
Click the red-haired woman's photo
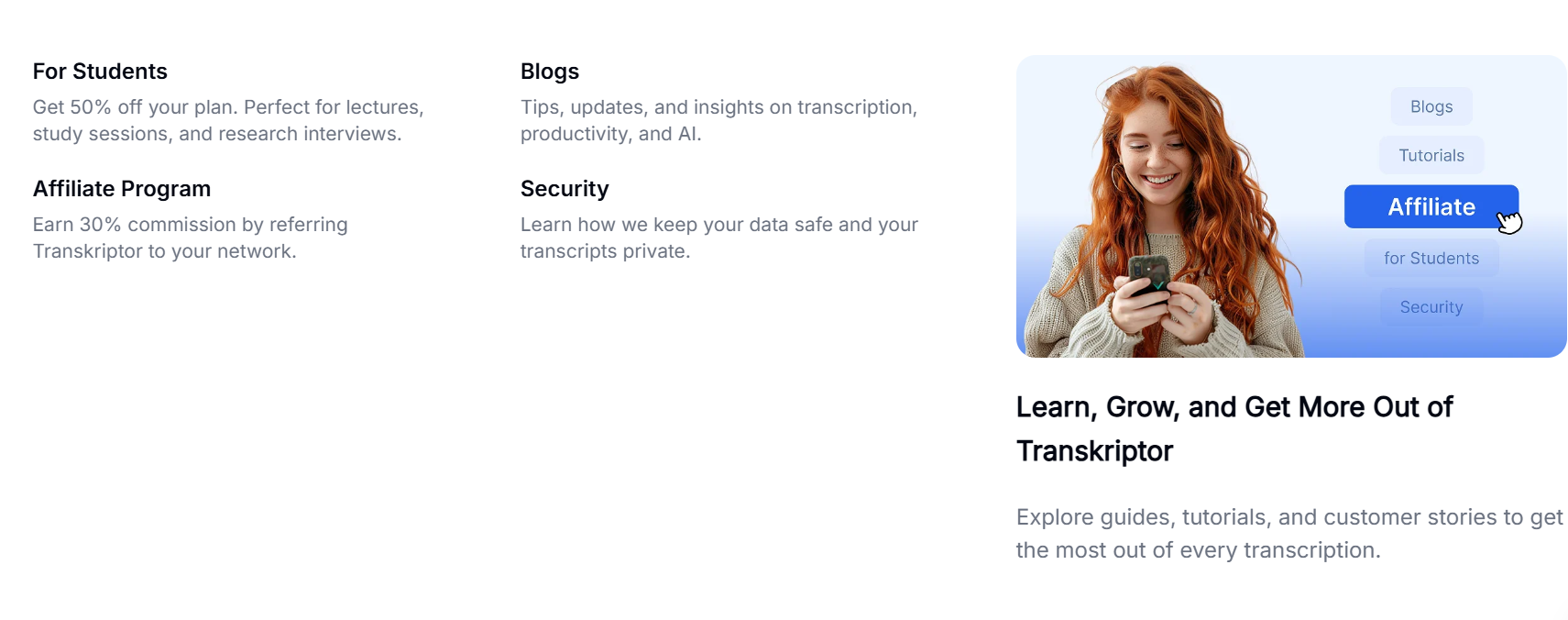click(1164, 211)
